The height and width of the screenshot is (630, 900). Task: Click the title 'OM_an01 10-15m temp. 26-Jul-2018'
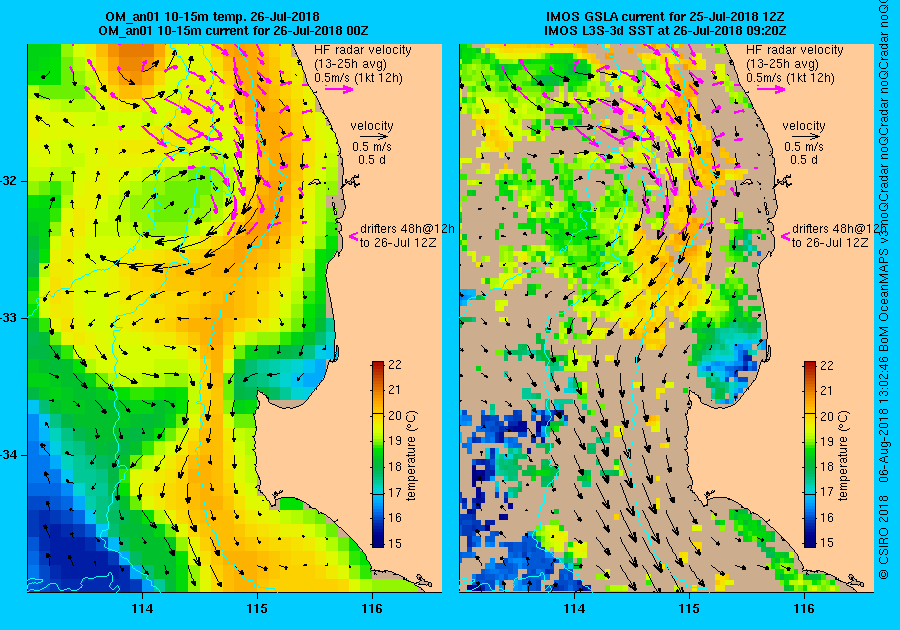point(212,17)
